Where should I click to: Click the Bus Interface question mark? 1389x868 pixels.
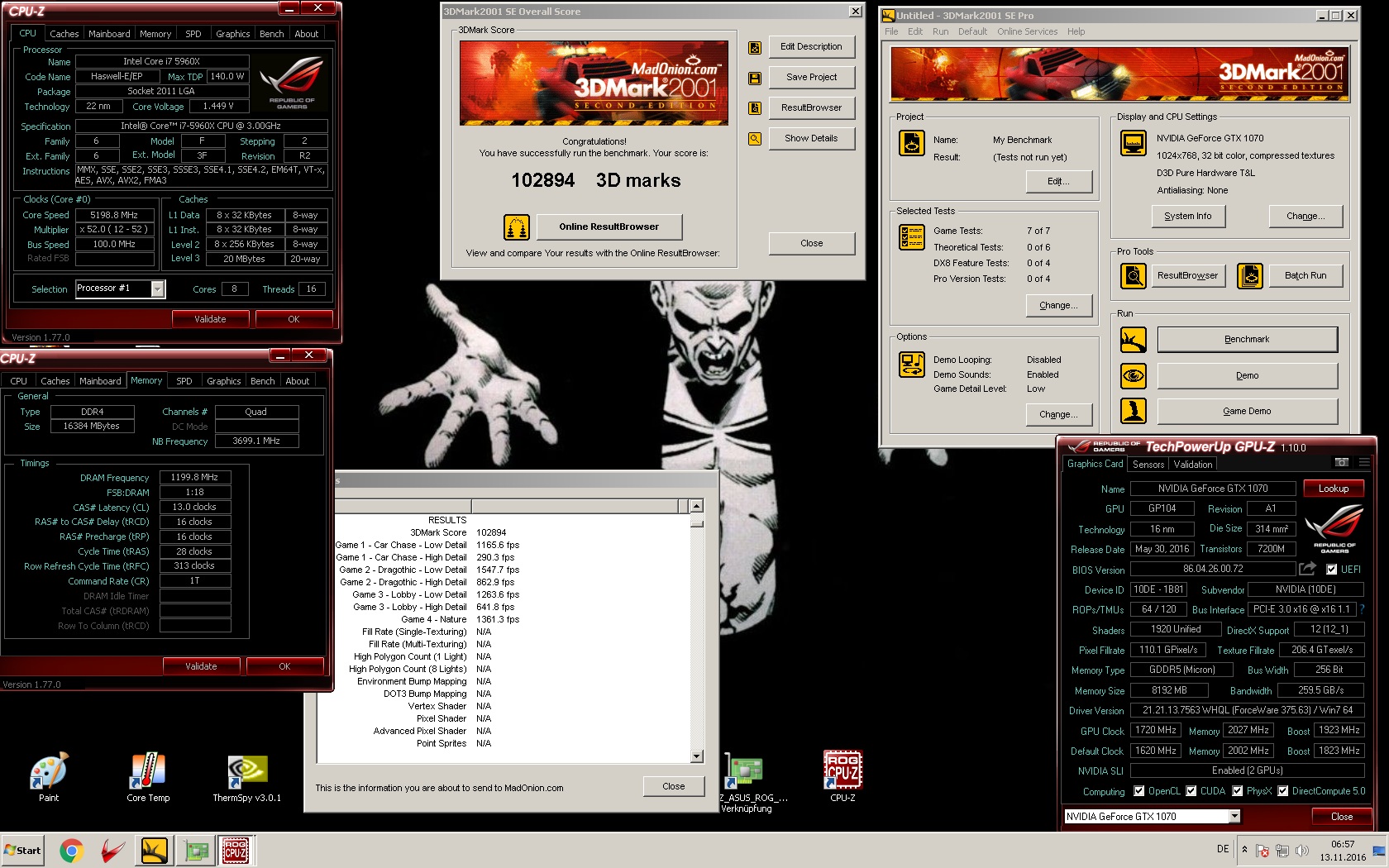click(x=1362, y=609)
